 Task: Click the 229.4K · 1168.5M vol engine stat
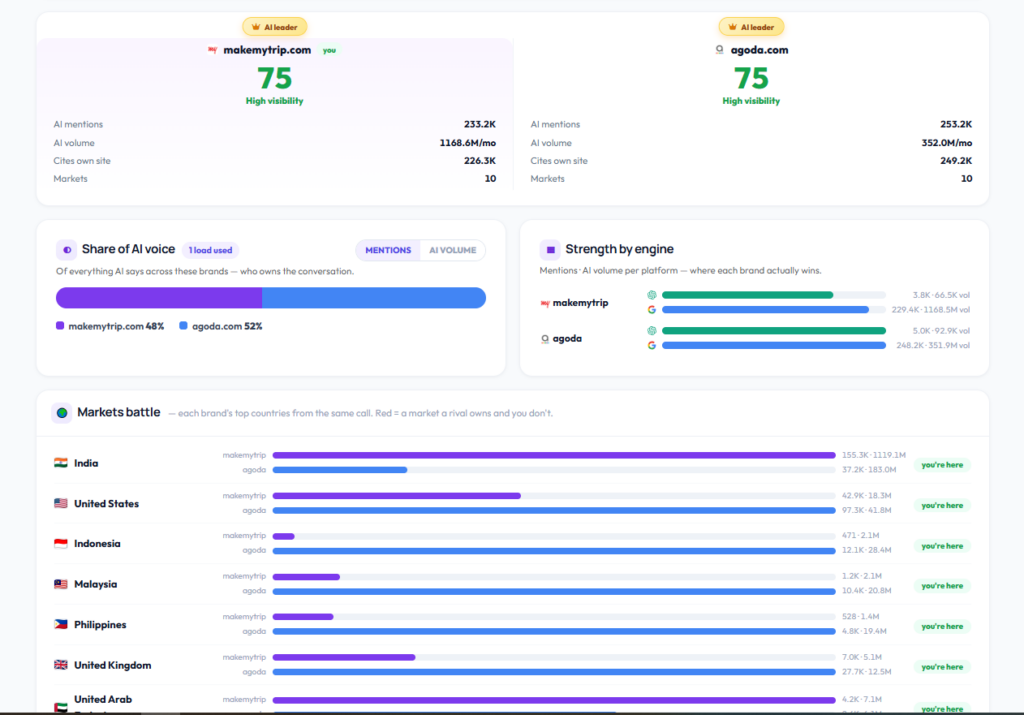pyautogui.click(x=931, y=310)
